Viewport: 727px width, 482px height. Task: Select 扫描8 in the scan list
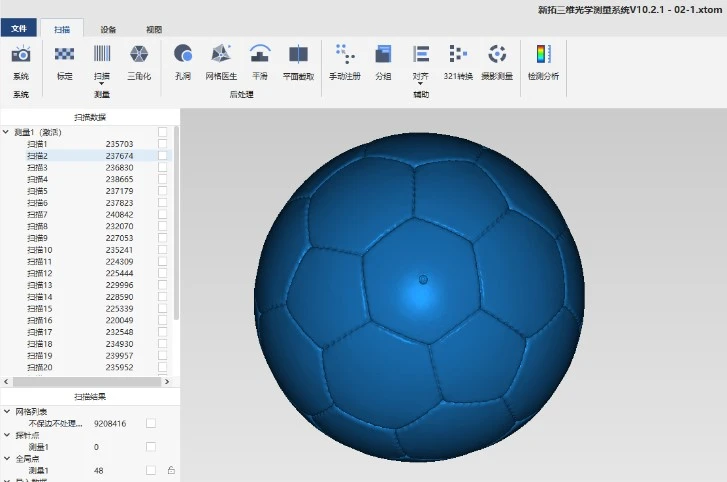coord(37,226)
